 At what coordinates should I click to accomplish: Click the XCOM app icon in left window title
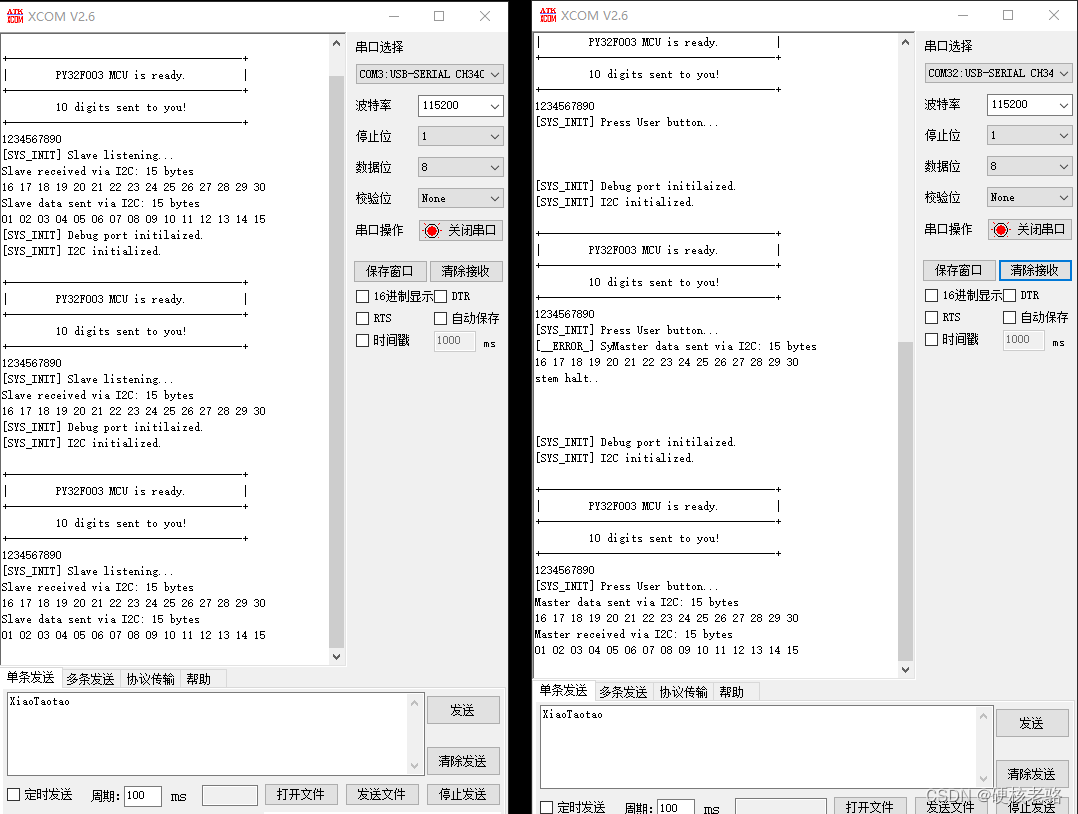pos(15,16)
